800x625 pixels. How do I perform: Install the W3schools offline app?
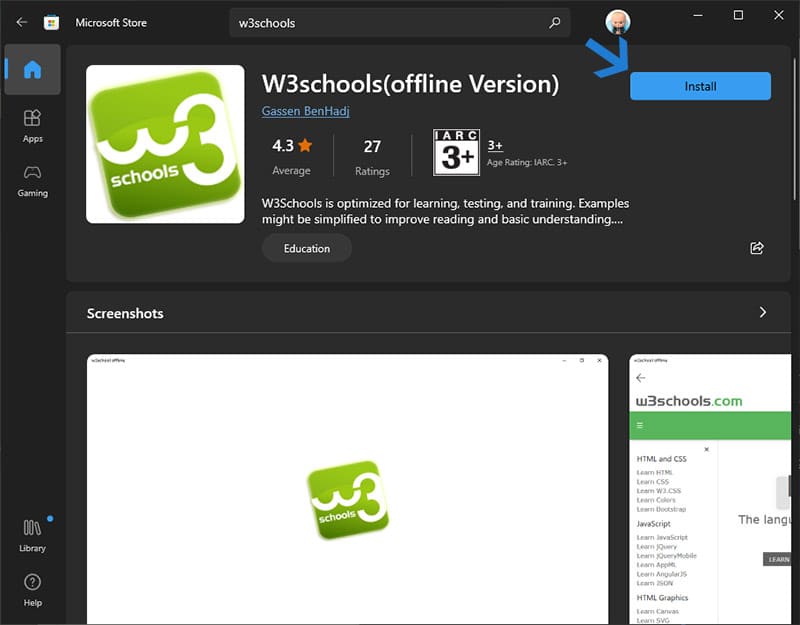700,86
